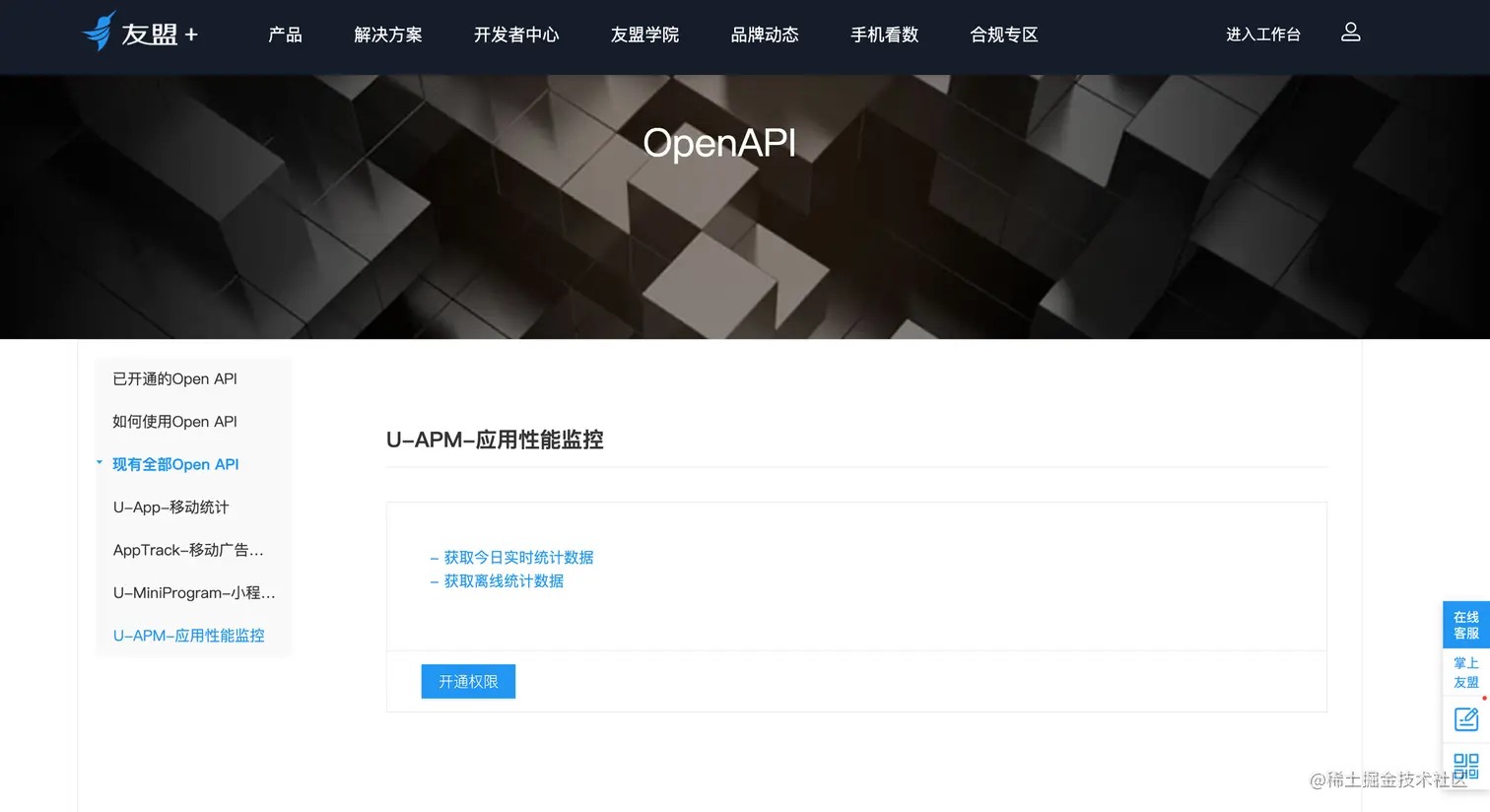Open the feedback edit icon on right sidebar
The width and height of the screenshot is (1490, 812).
point(1466,719)
